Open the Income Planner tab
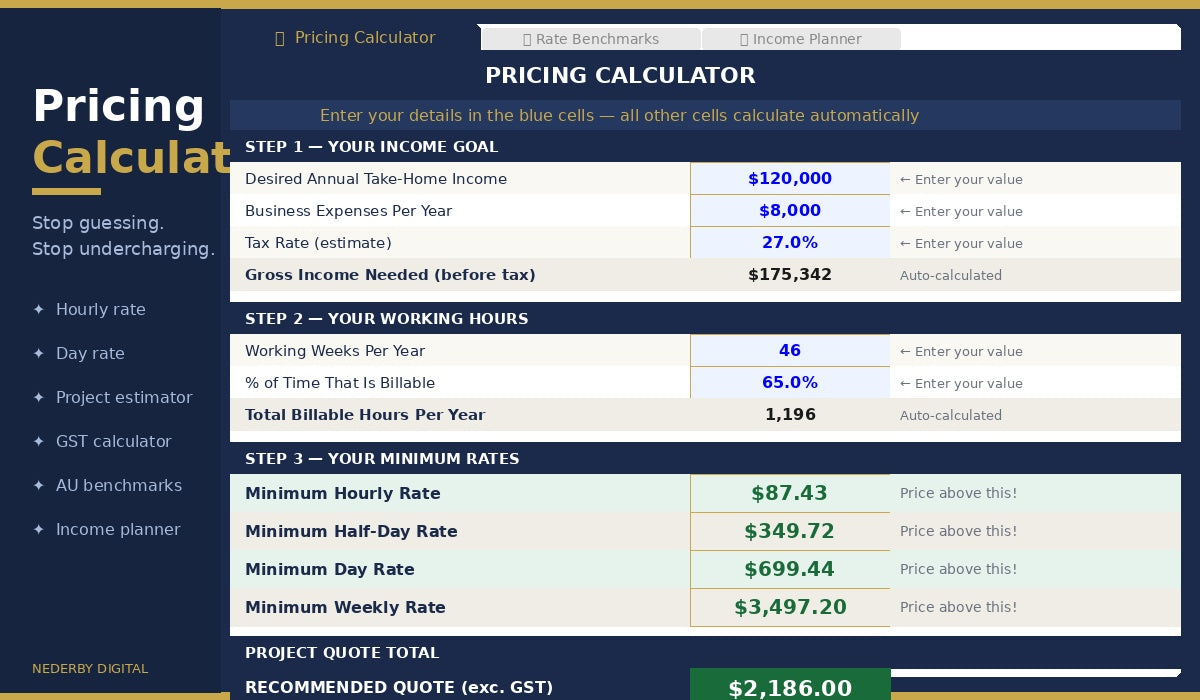 pos(801,39)
